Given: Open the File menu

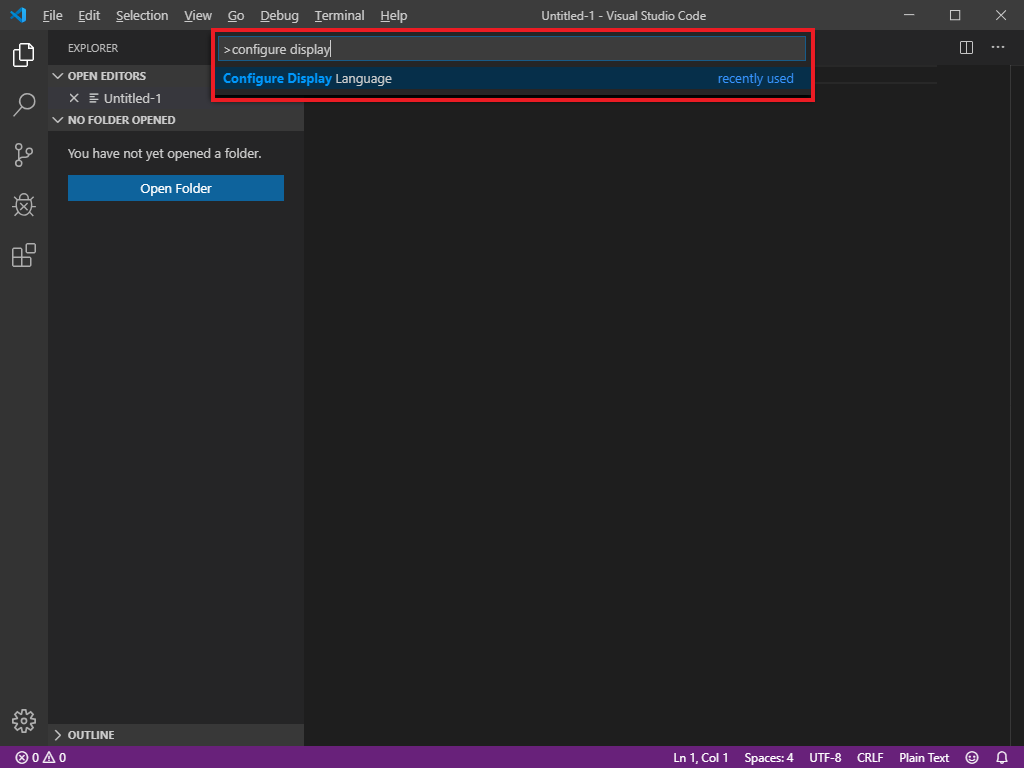Looking at the screenshot, I should pos(52,15).
